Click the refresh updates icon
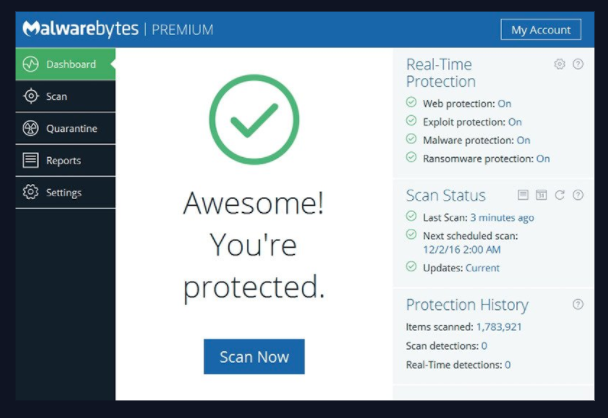The image size is (608, 418). (560, 195)
